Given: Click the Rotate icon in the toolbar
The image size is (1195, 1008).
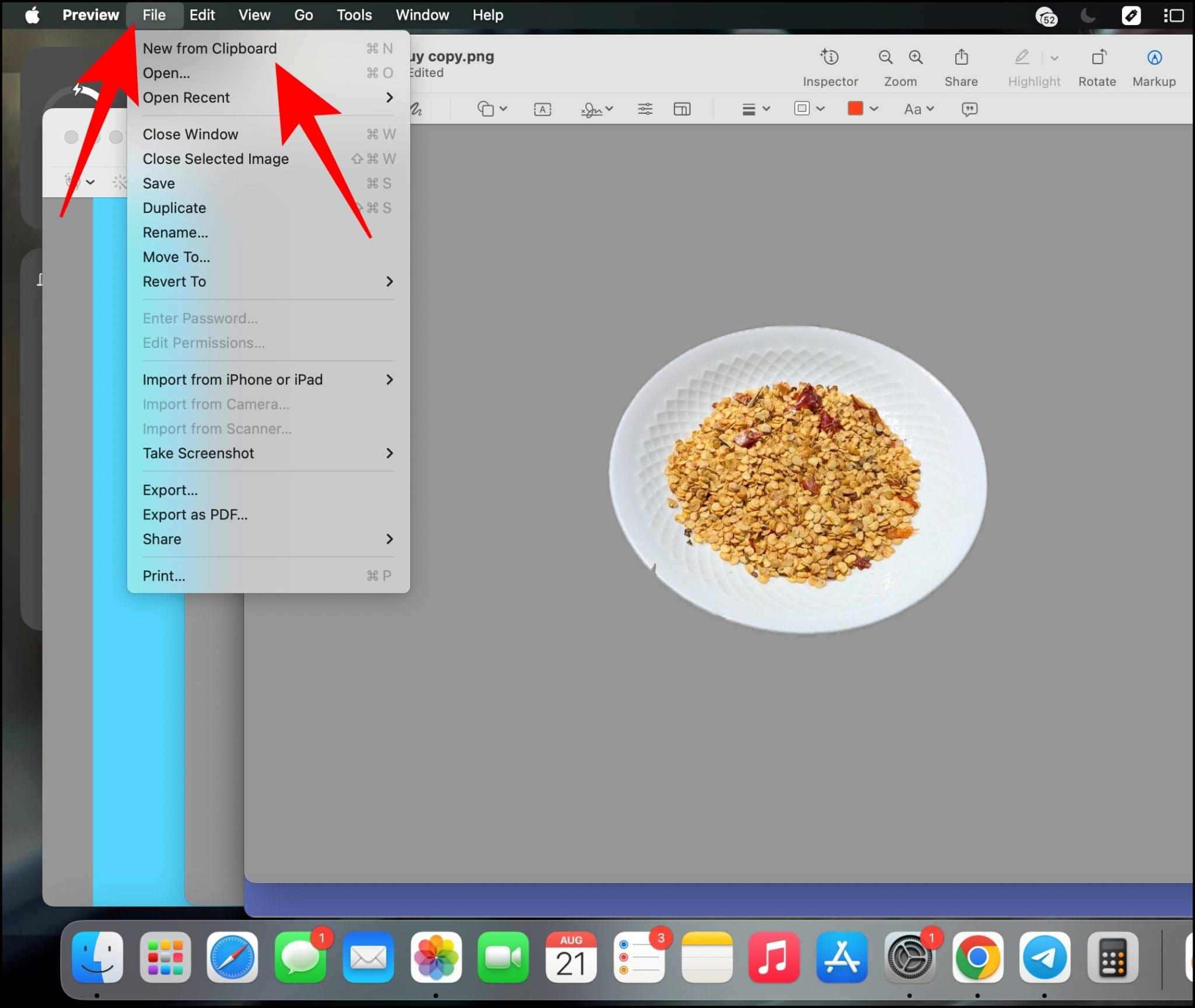Looking at the screenshot, I should [1096, 57].
